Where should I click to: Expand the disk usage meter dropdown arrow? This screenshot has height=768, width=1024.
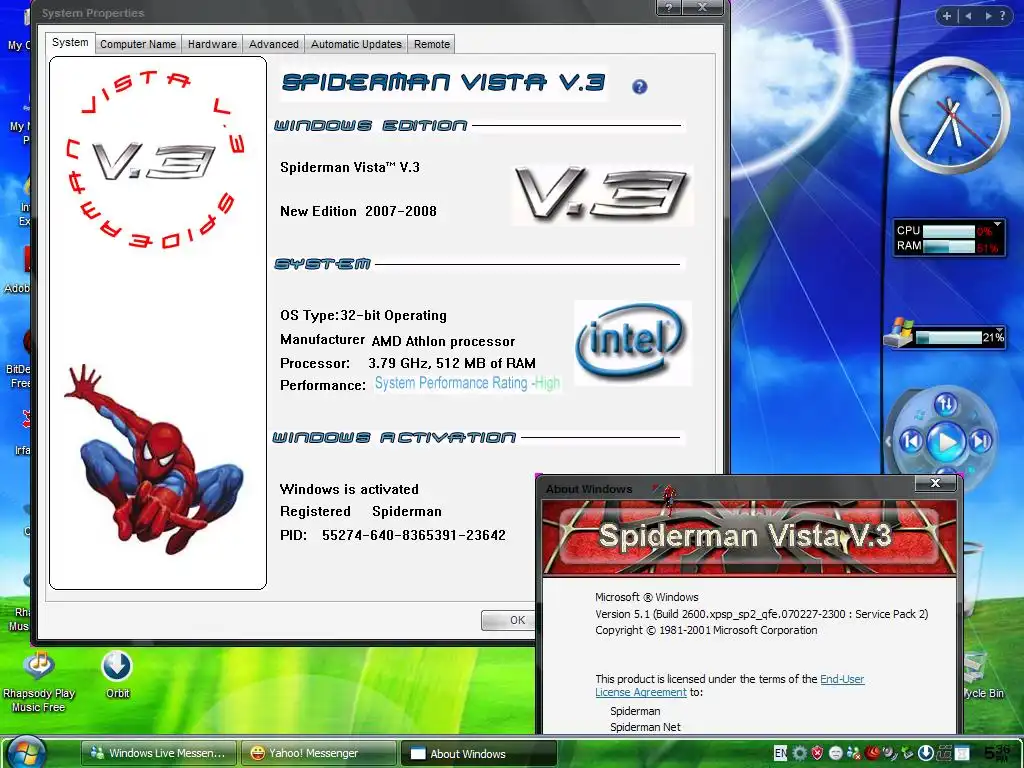999,330
